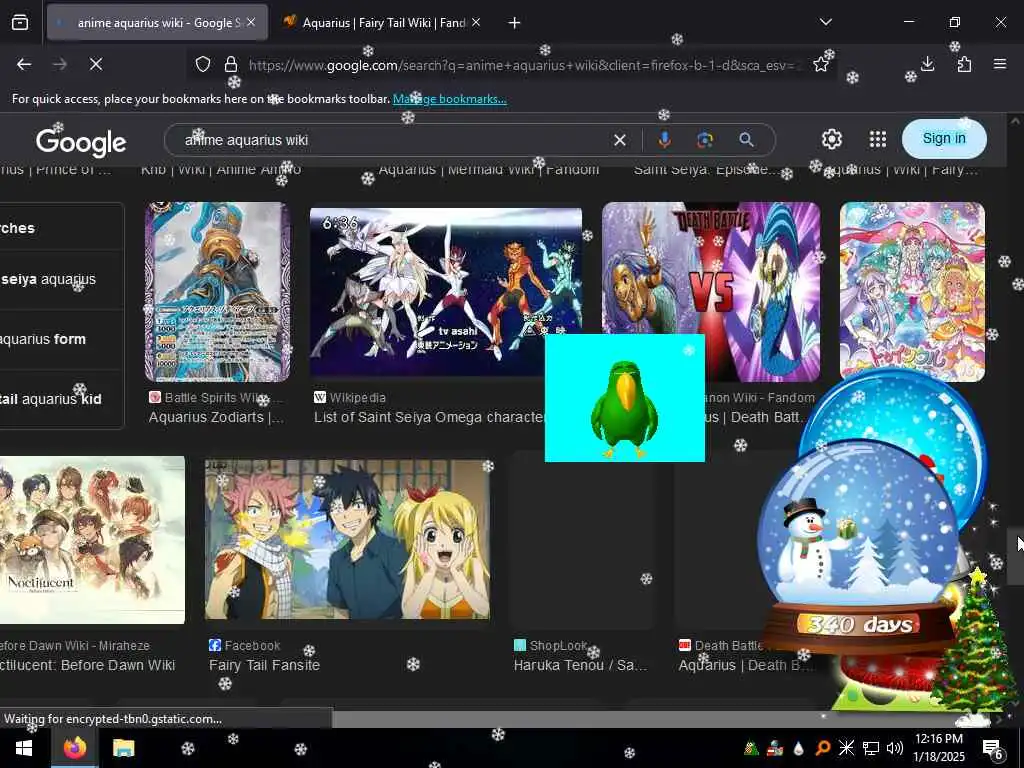This screenshot has width=1024, height=768.
Task: Stop loading the page
Action: pyautogui.click(x=96, y=64)
